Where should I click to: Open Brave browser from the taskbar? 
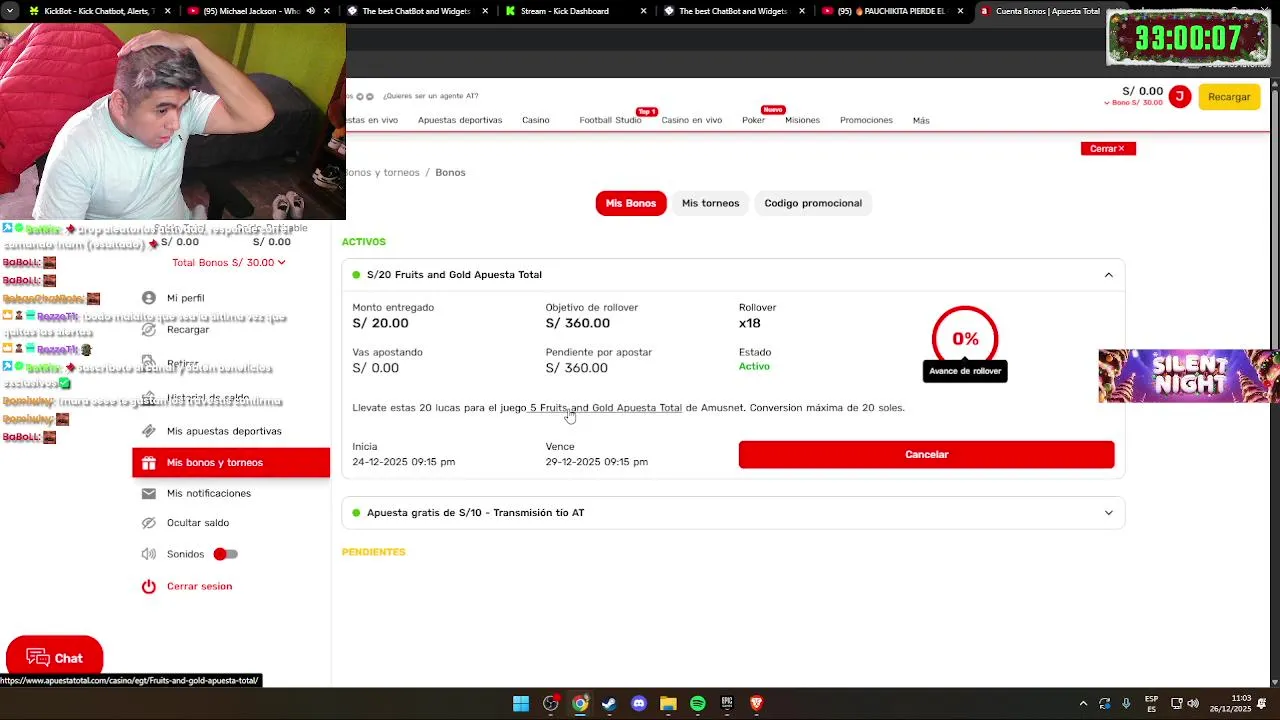(757, 704)
